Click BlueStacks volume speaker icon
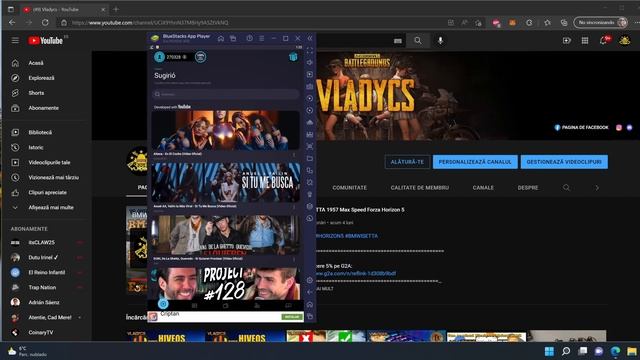This screenshot has width=640, height=360. click(310, 62)
